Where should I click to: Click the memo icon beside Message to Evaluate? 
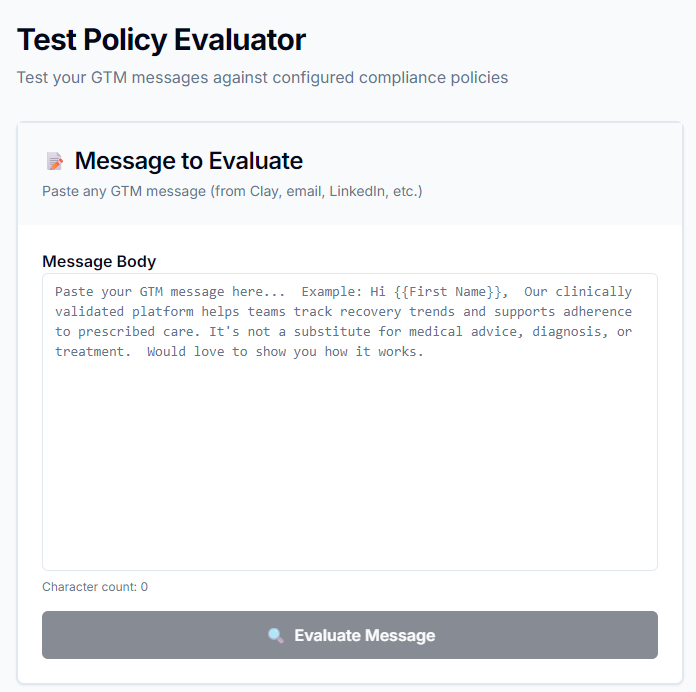pyautogui.click(x=55, y=161)
